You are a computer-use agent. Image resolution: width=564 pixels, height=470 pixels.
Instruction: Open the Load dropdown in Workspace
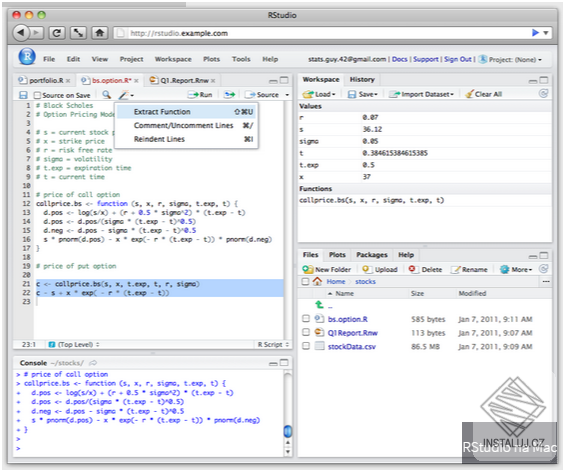click(x=319, y=94)
